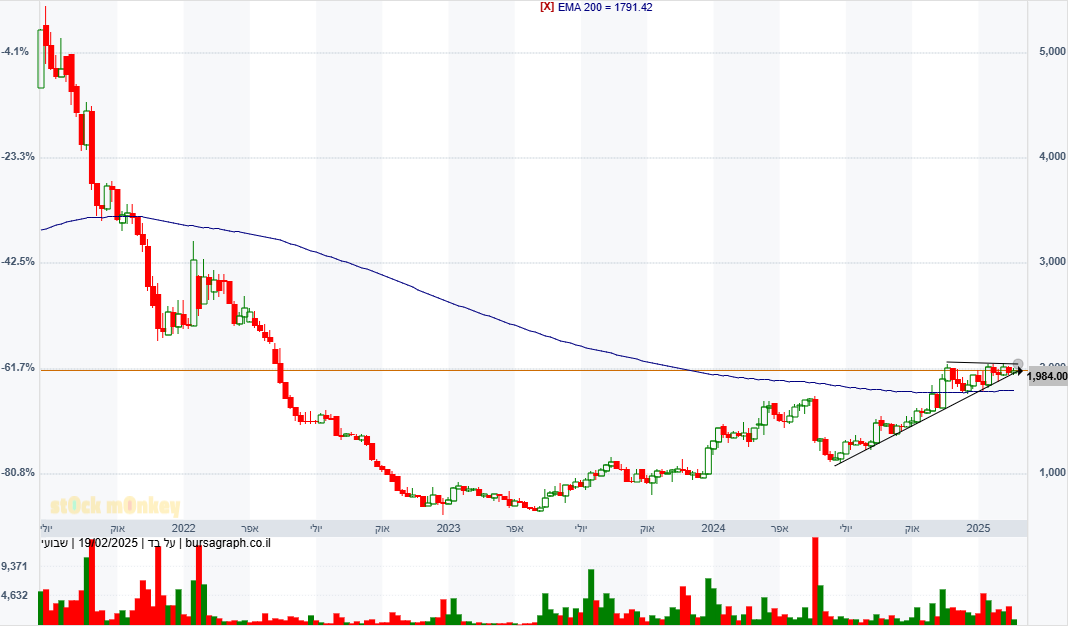The height and width of the screenshot is (626, 1068).
Task: Click the 2025 year label on time axis
Action: [x=978, y=528]
